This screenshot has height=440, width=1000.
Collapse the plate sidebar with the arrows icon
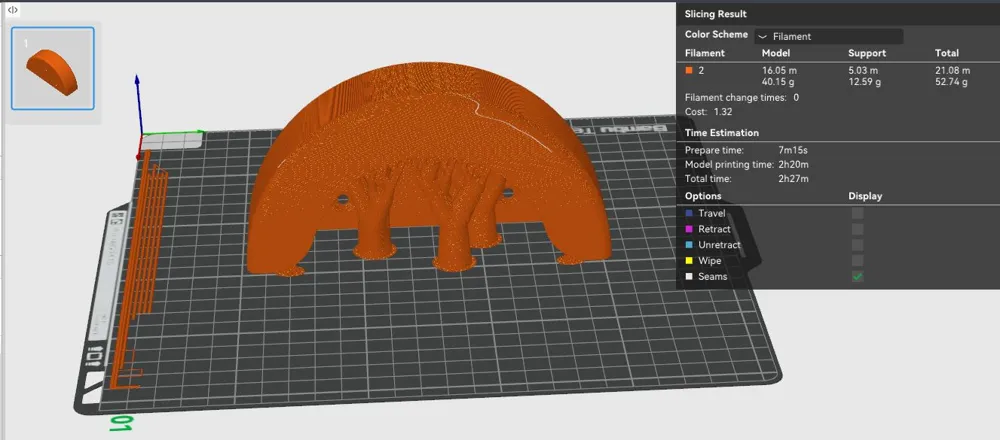[12, 10]
